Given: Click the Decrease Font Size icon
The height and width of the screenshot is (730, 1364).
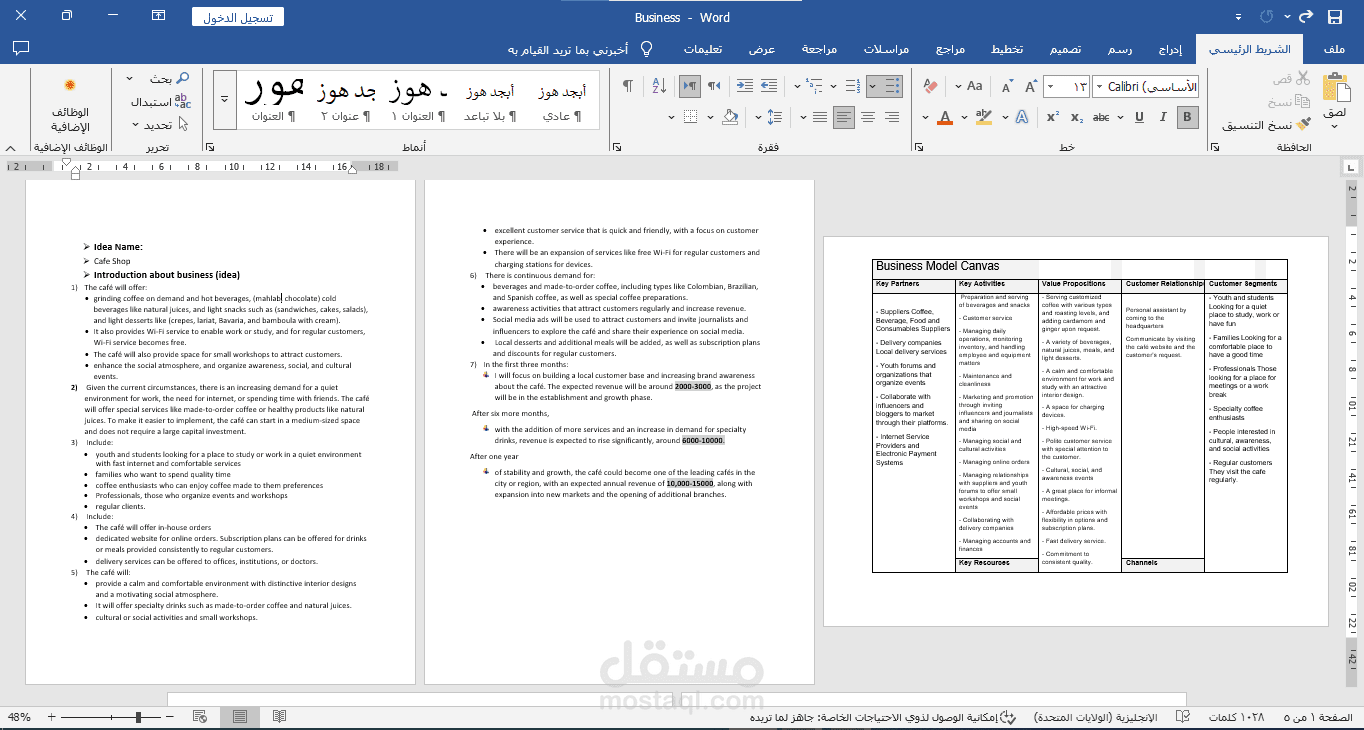Looking at the screenshot, I should [x=1008, y=87].
